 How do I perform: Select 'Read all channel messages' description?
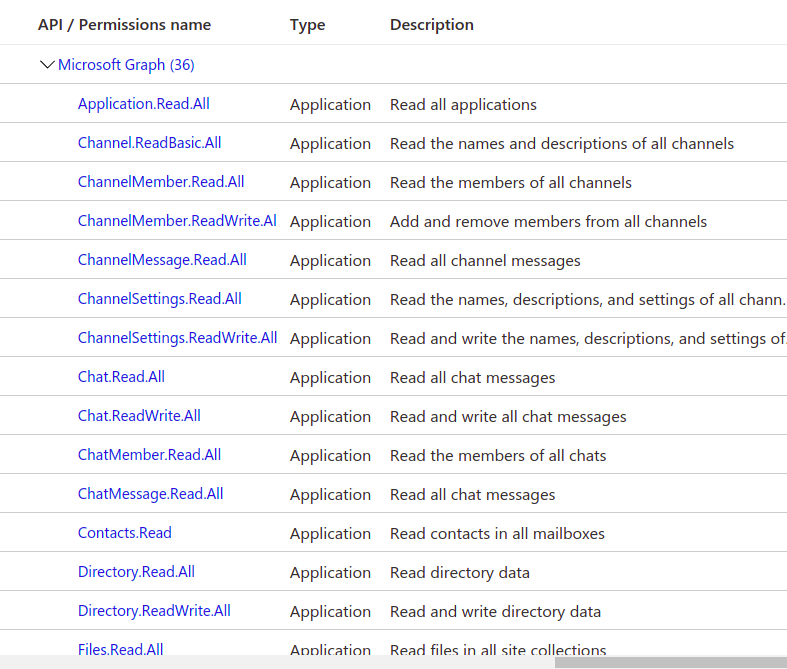(485, 260)
